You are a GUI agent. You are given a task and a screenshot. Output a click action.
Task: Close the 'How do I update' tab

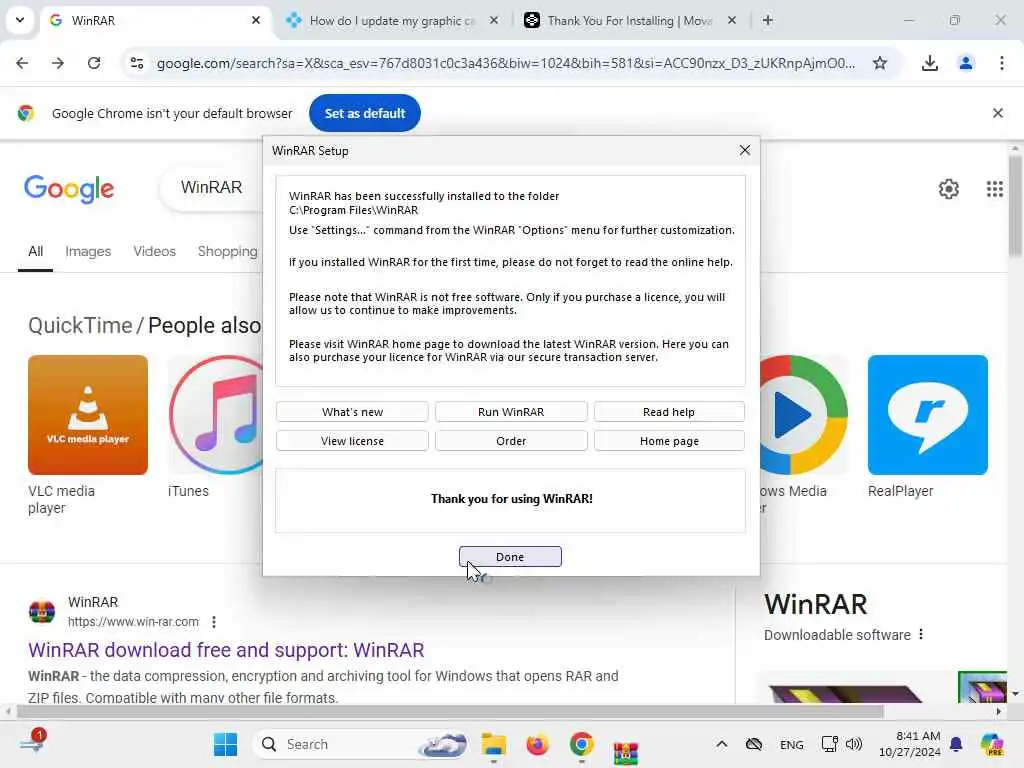tap(494, 20)
